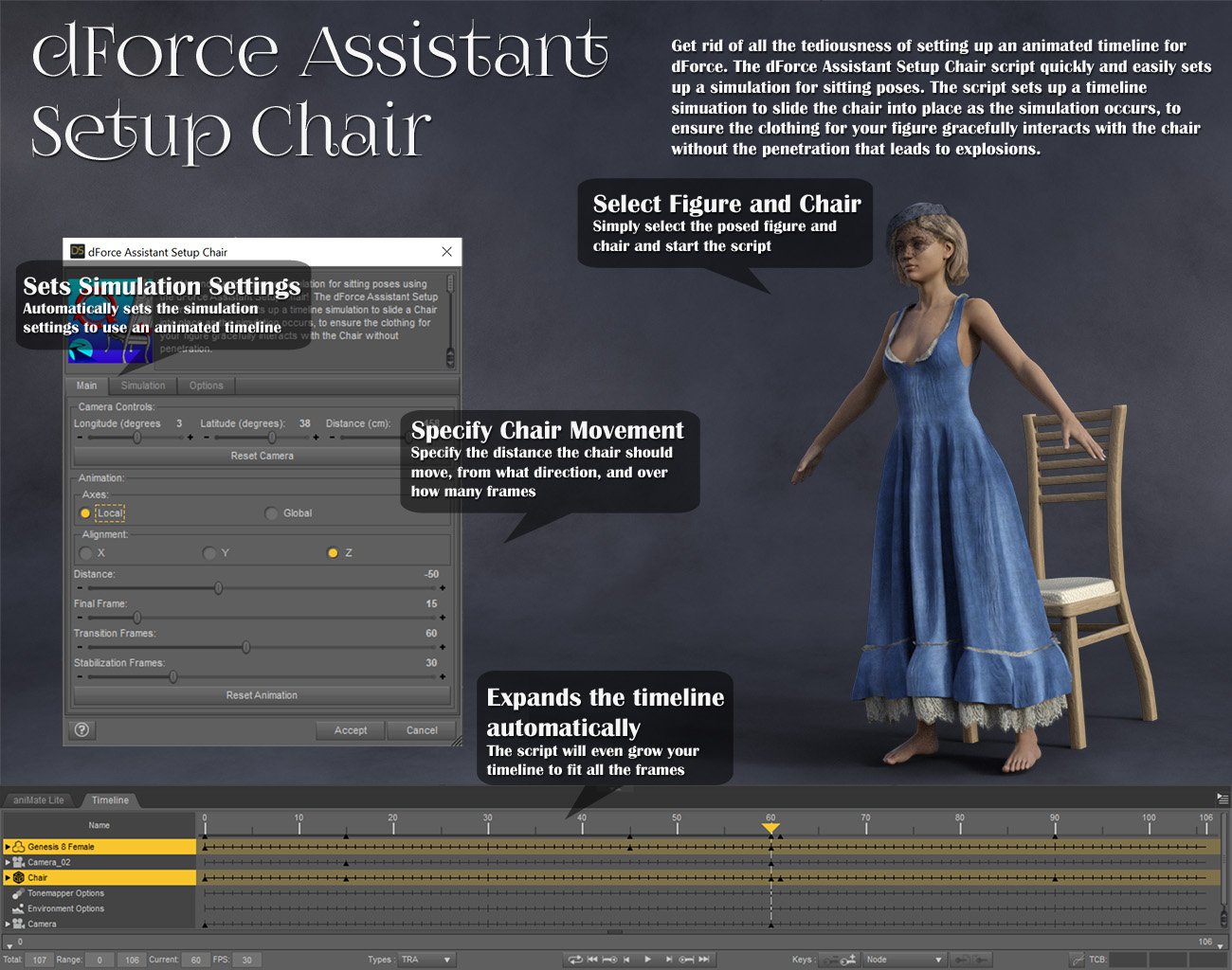Enable the X alignment option

click(85, 550)
